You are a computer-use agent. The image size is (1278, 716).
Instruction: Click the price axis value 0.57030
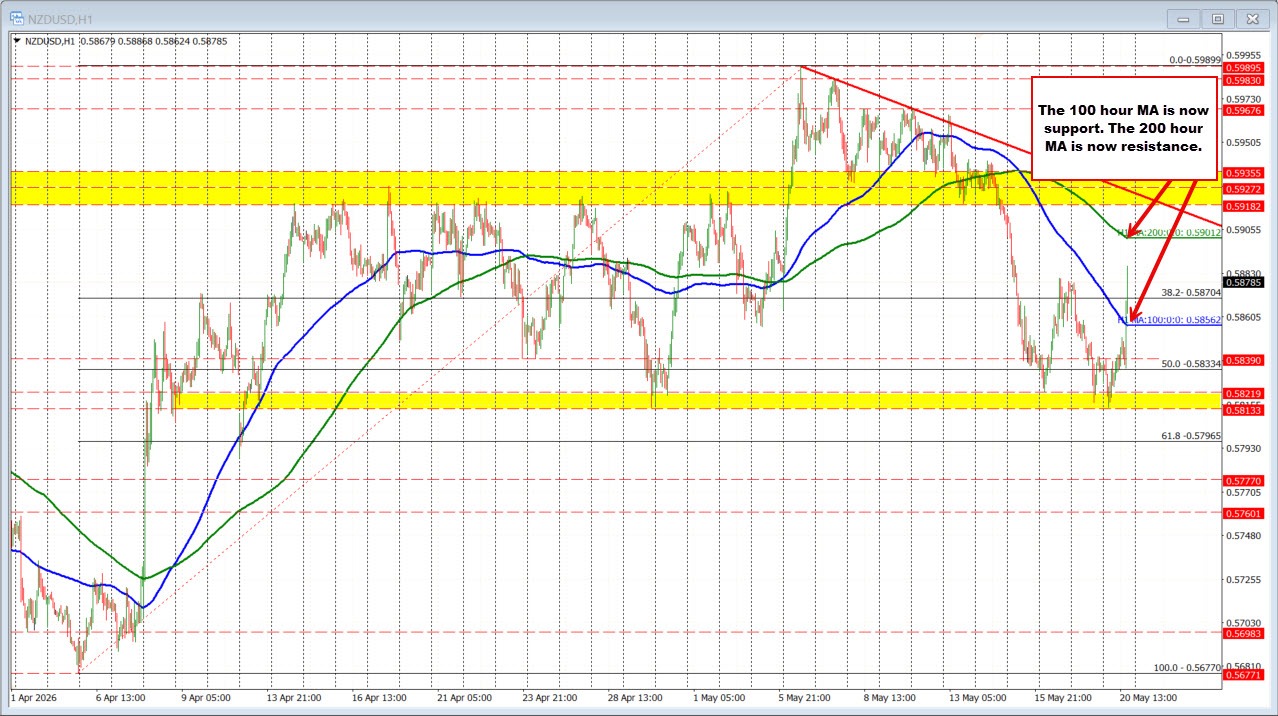1244,623
